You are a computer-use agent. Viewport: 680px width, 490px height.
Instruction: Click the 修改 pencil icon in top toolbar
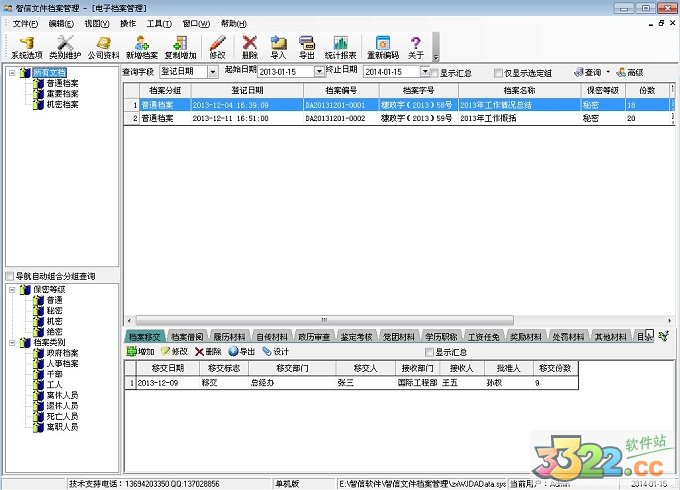point(217,46)
